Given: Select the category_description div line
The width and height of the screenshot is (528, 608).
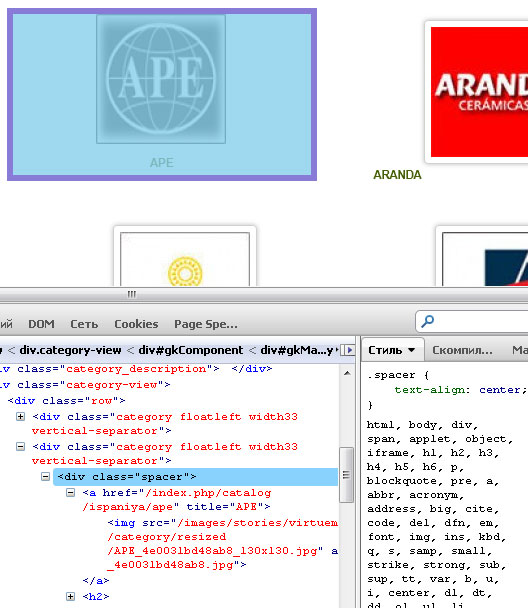Looking at the screenshot, I should 136,369.
